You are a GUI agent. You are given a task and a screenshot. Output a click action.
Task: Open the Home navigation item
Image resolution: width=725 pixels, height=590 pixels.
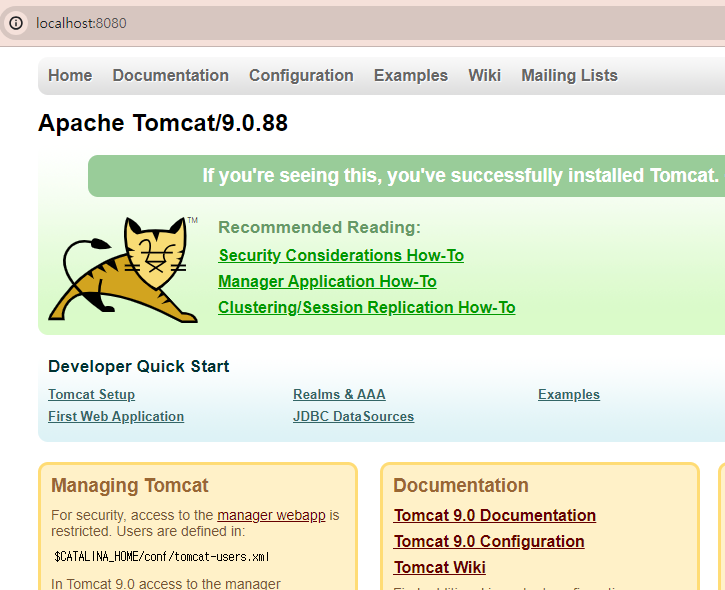coord(70,75)
